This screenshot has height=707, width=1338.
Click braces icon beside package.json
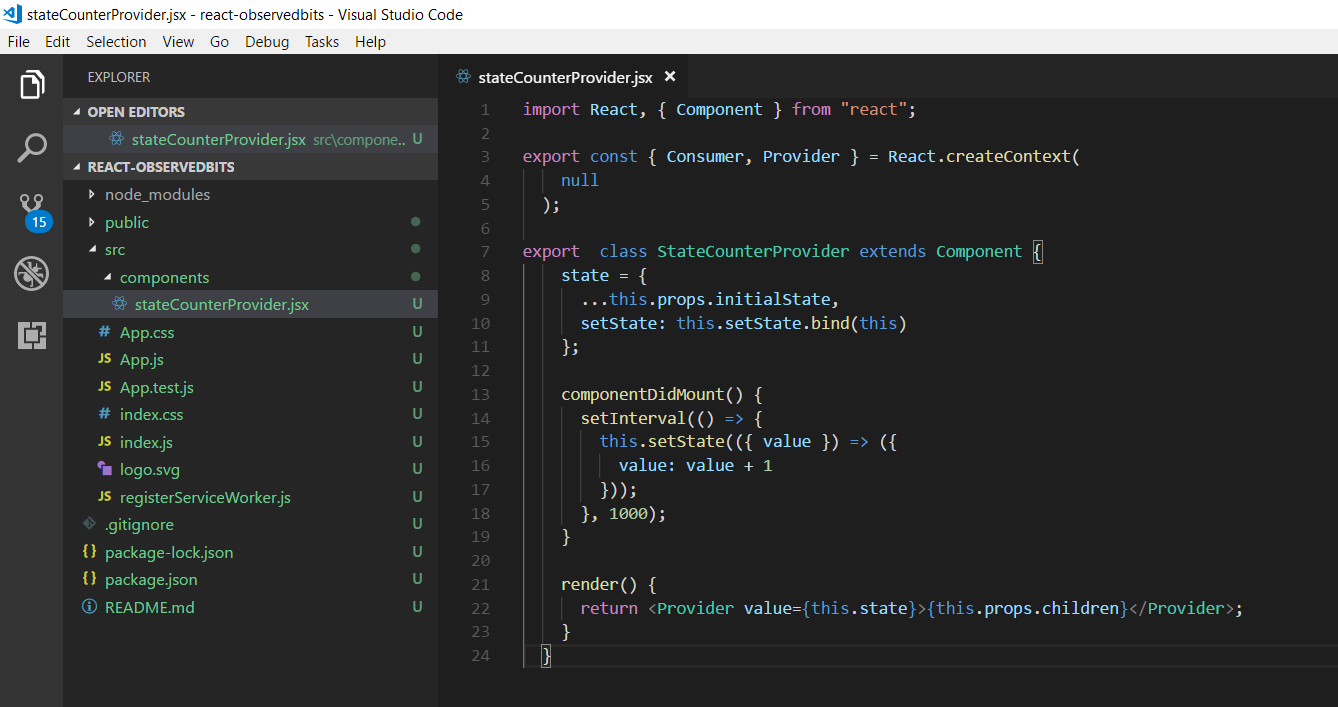(89, 579)
